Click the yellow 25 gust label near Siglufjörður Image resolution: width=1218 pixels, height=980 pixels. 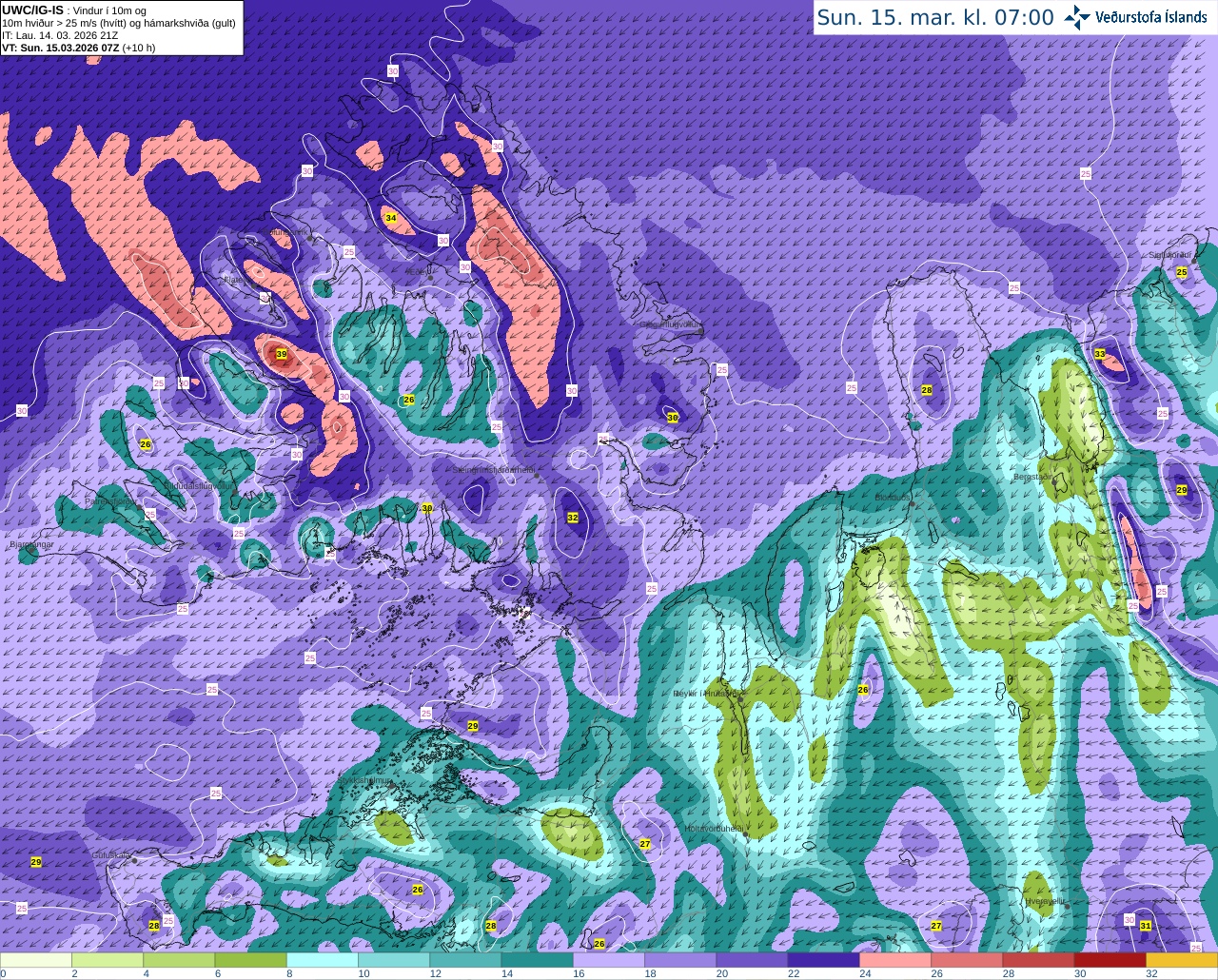coord(1182,272)
